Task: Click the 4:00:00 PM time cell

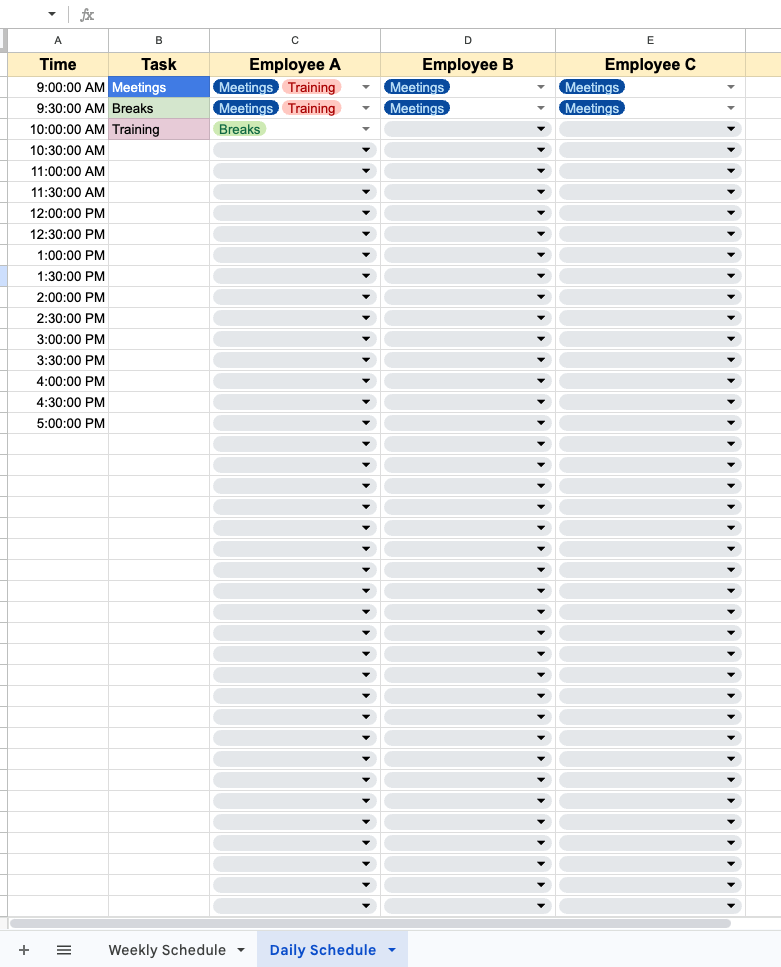Action: click(58, 381)
